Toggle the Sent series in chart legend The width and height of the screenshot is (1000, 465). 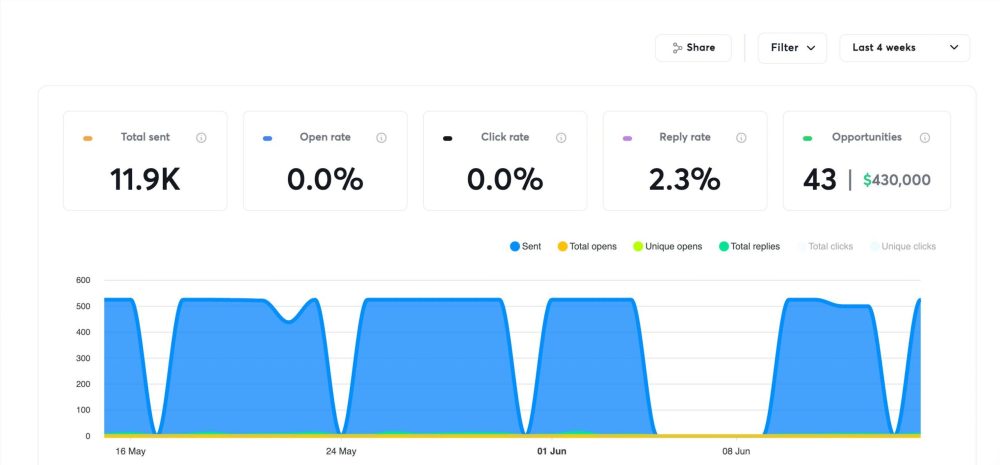tap(525, 246)
